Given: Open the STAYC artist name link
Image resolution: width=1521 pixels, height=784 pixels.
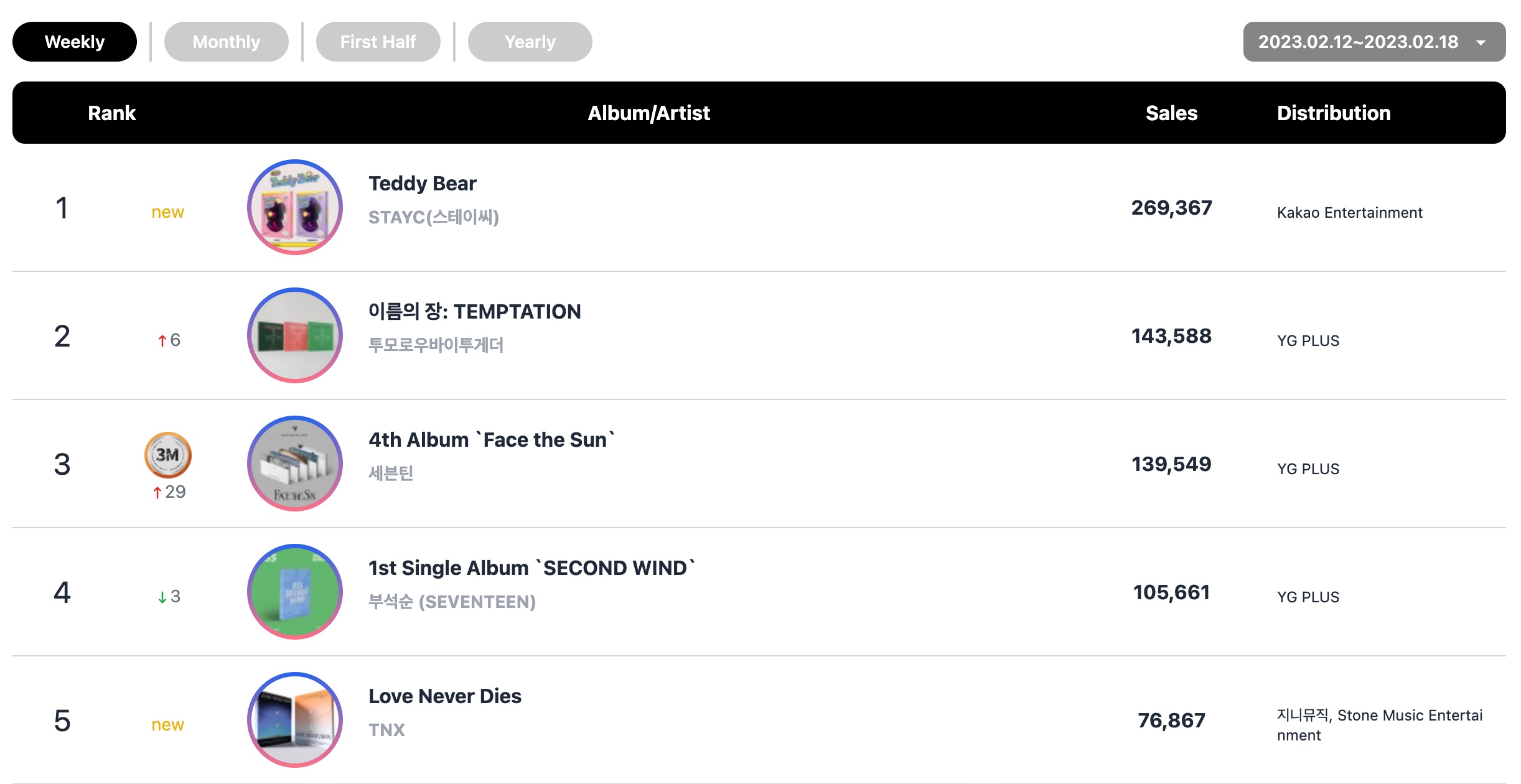Looking at the screenshot, I should [434, 217].
